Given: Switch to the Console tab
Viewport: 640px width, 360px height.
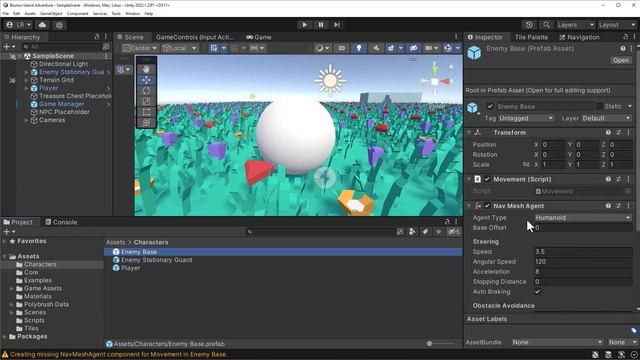Looking at the screenshot, I should [61, 222].
